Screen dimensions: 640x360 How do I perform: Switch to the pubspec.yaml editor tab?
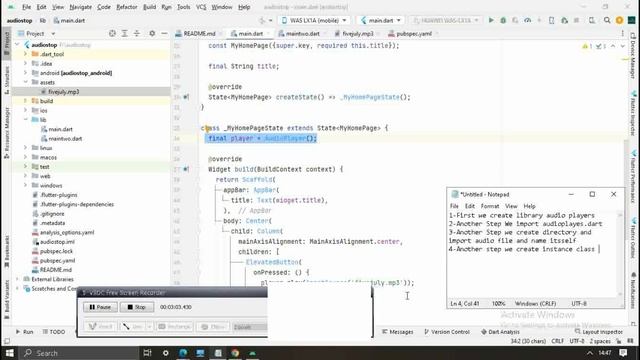[x=413, y=33]
